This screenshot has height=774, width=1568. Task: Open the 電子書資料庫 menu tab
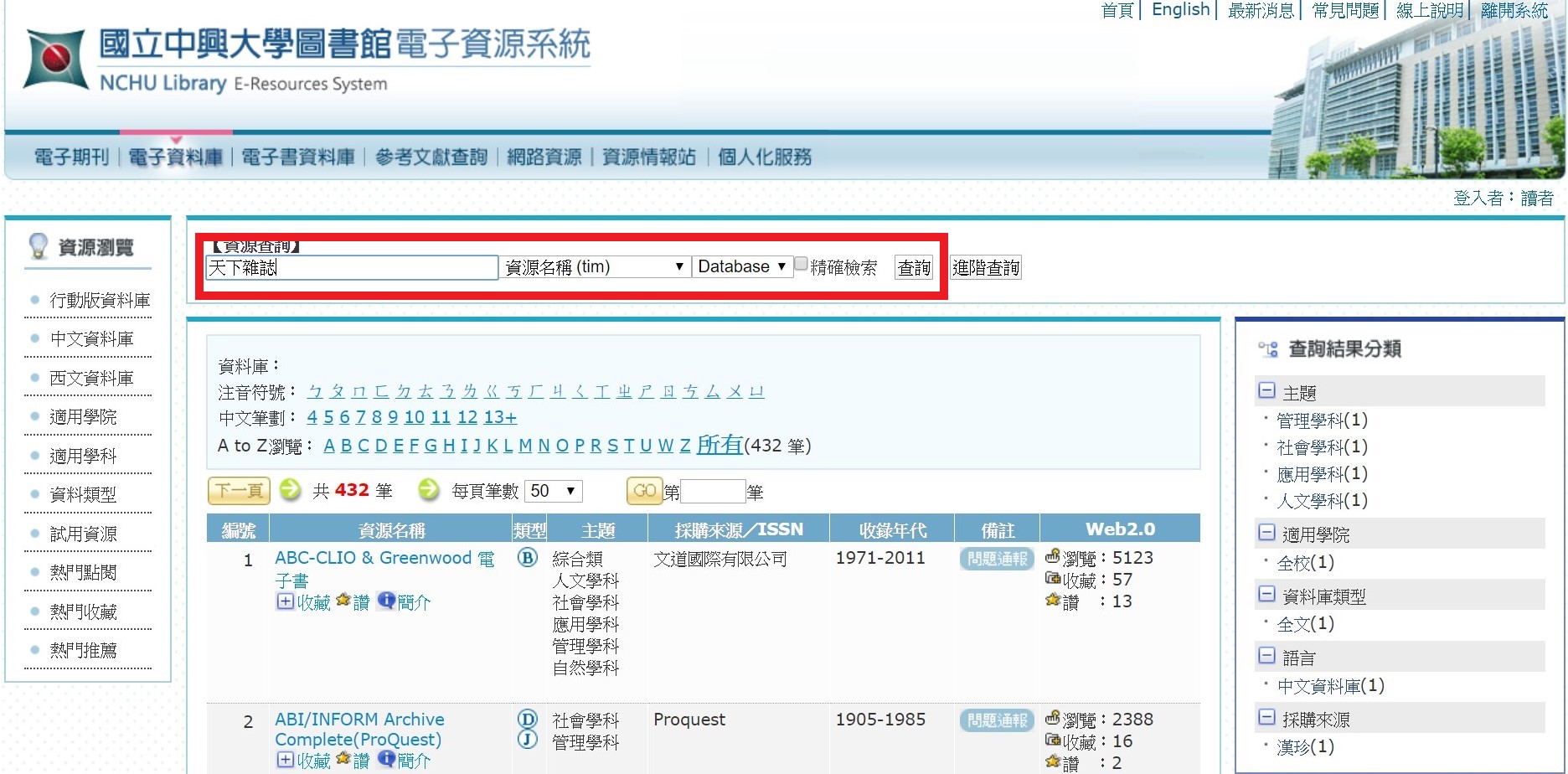pyautogui.click(x=298, y=157)
